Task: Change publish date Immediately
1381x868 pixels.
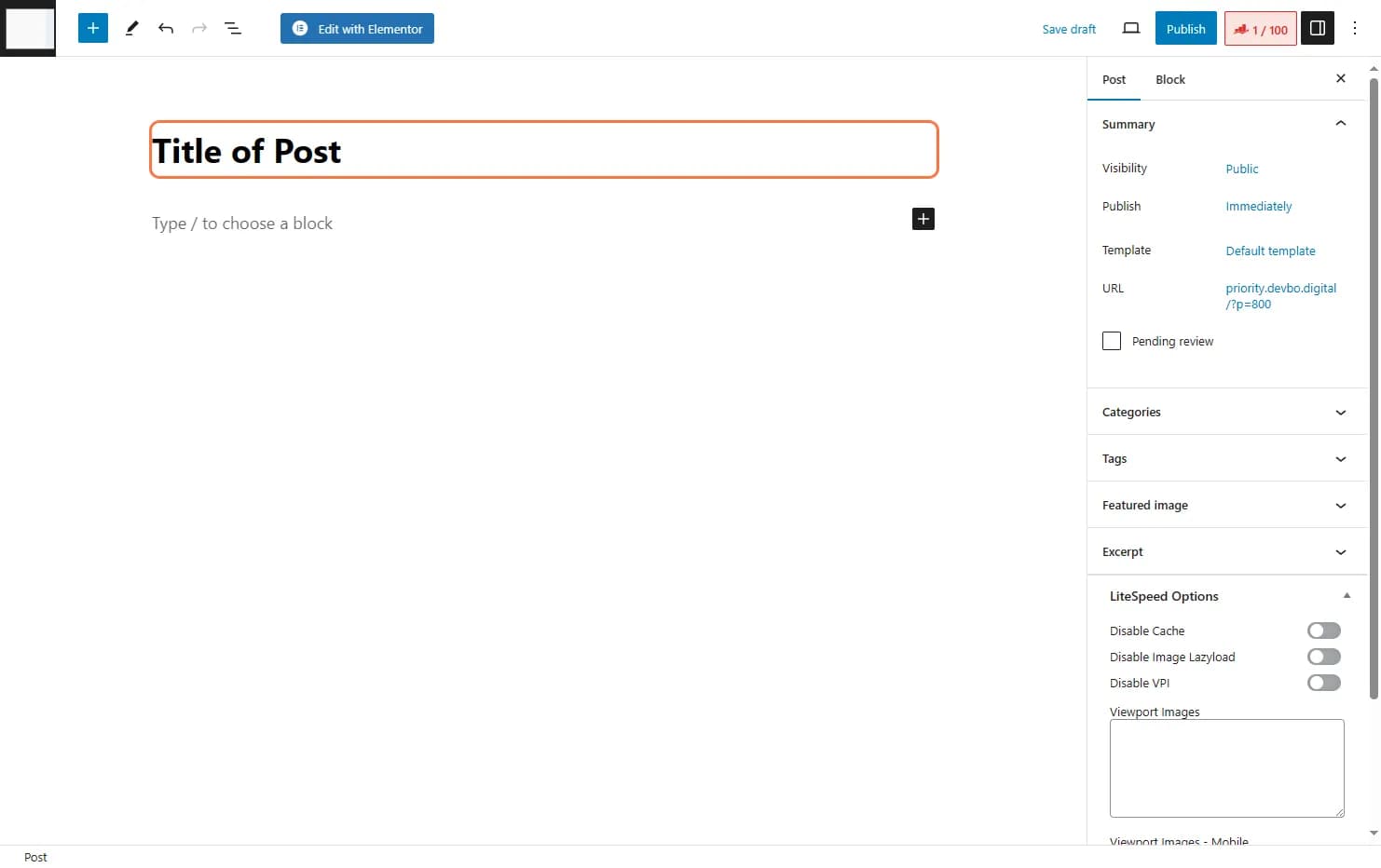Action: click(x=1259, y=206)
